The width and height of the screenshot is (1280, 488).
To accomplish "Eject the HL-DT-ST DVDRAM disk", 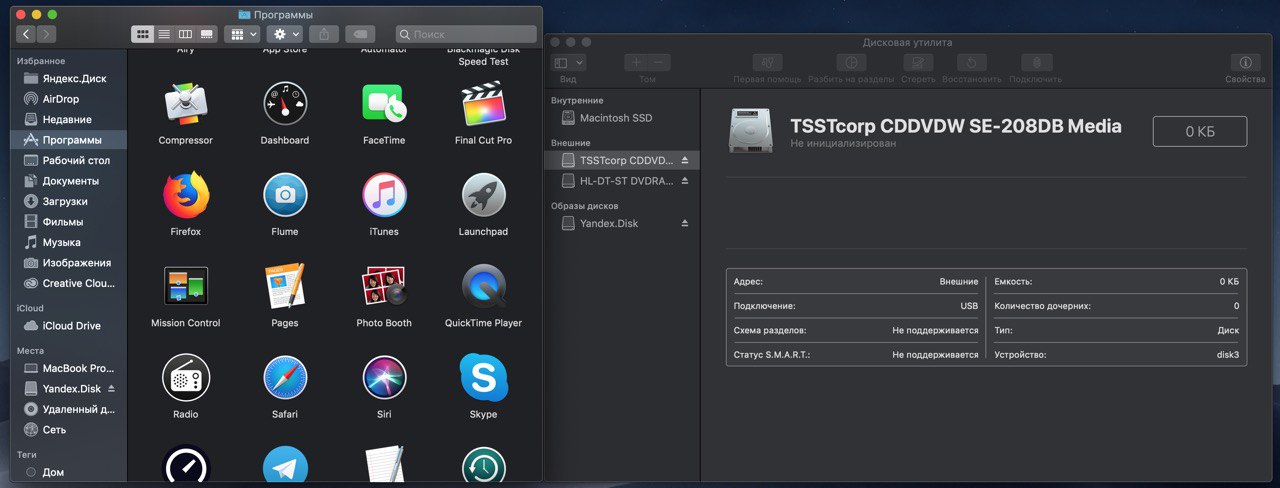I will point(685,181).
